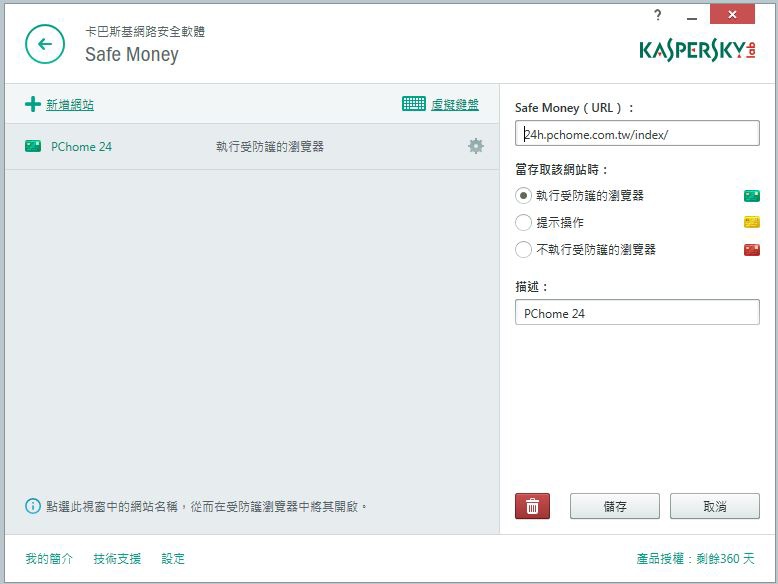778x584 pixels.
Task: Open the 虛擬鍵盤 link
Action: tap(454, 104)
